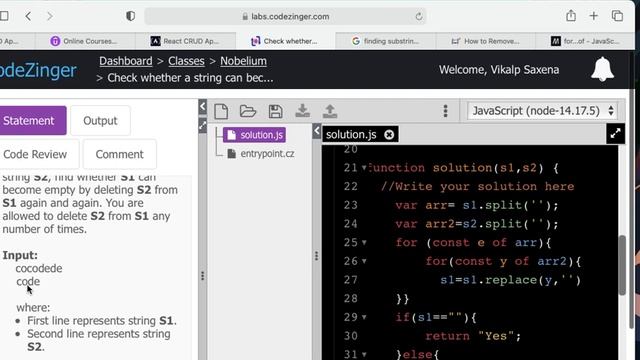Switch to the React CRUD browser tab
Image resolution: width=640 pixels, height=360 pixels.
185,41
